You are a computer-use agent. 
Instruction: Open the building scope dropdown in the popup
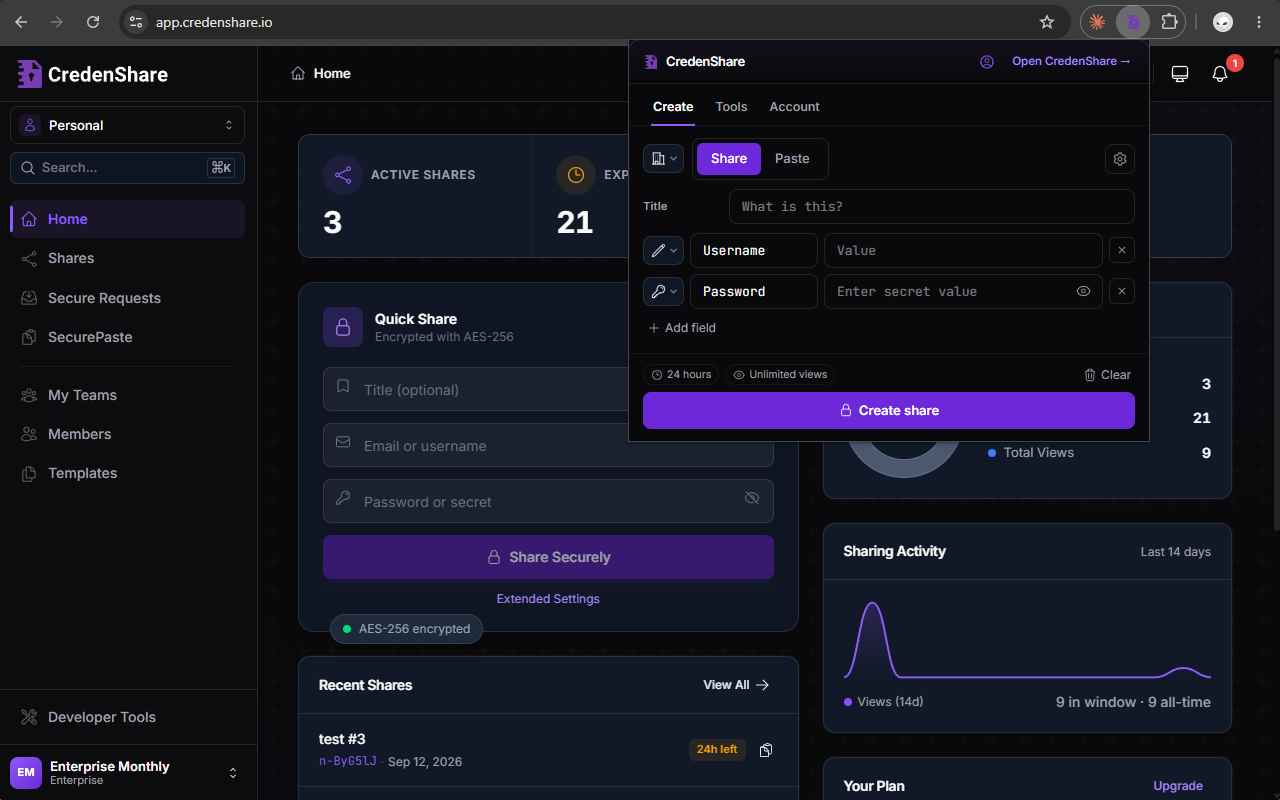click(663, 158)
